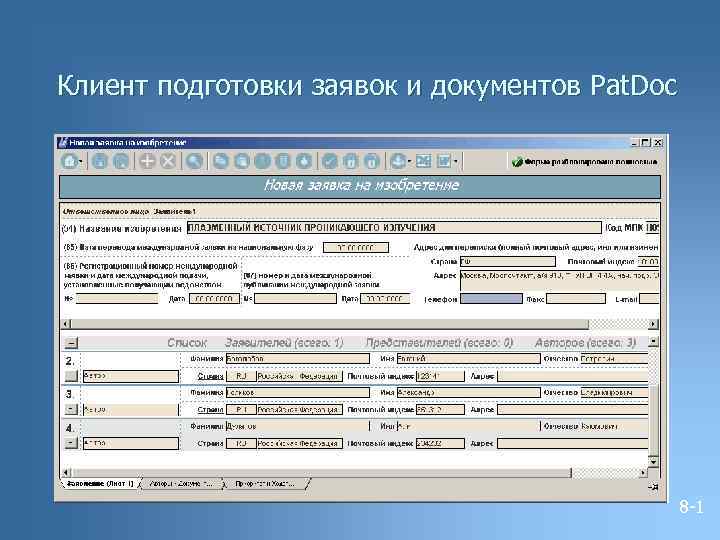This screenshot has height=540, width=720.
Task: Switch to the second bottom tab 'Авторы'
Action: 181,484
